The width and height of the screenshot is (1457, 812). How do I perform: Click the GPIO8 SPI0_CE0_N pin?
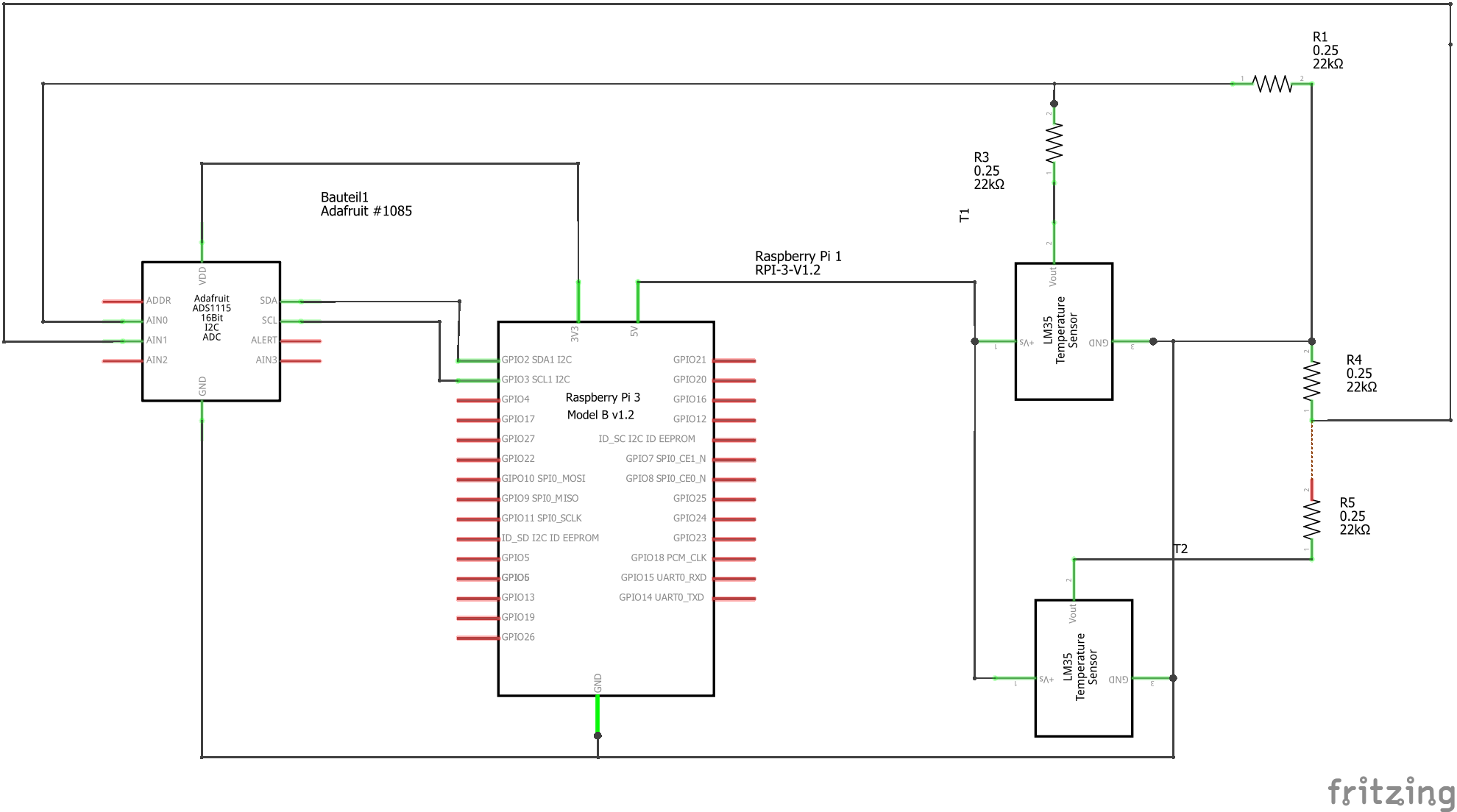[734, 479]
